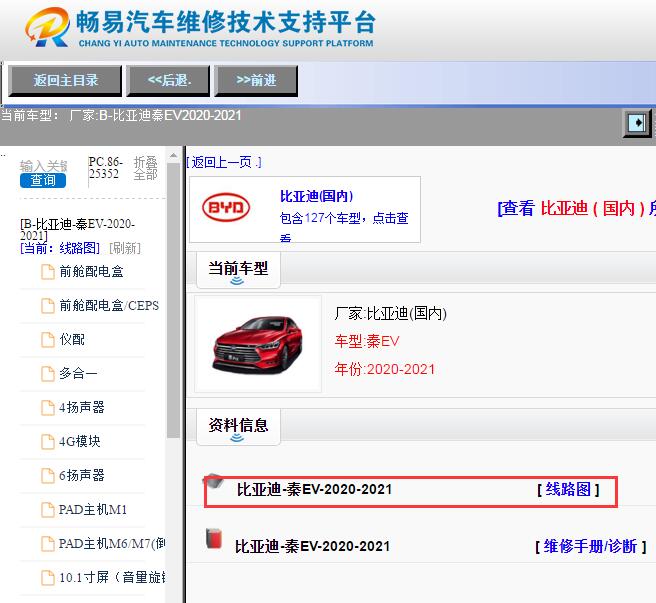Click [B-比亚迪-秦EV-2020-2021] tree root label
This screenshot has width=656, height=603.
pos(77,229)
